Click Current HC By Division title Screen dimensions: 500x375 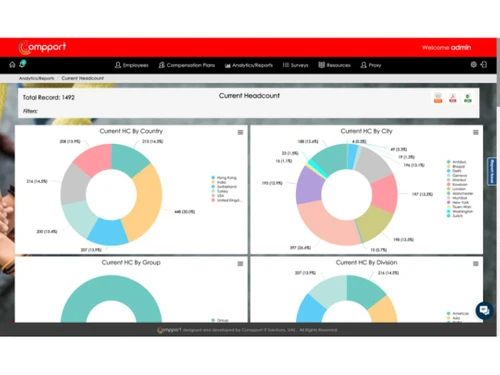pyautogui.click(x=366, y=262)
